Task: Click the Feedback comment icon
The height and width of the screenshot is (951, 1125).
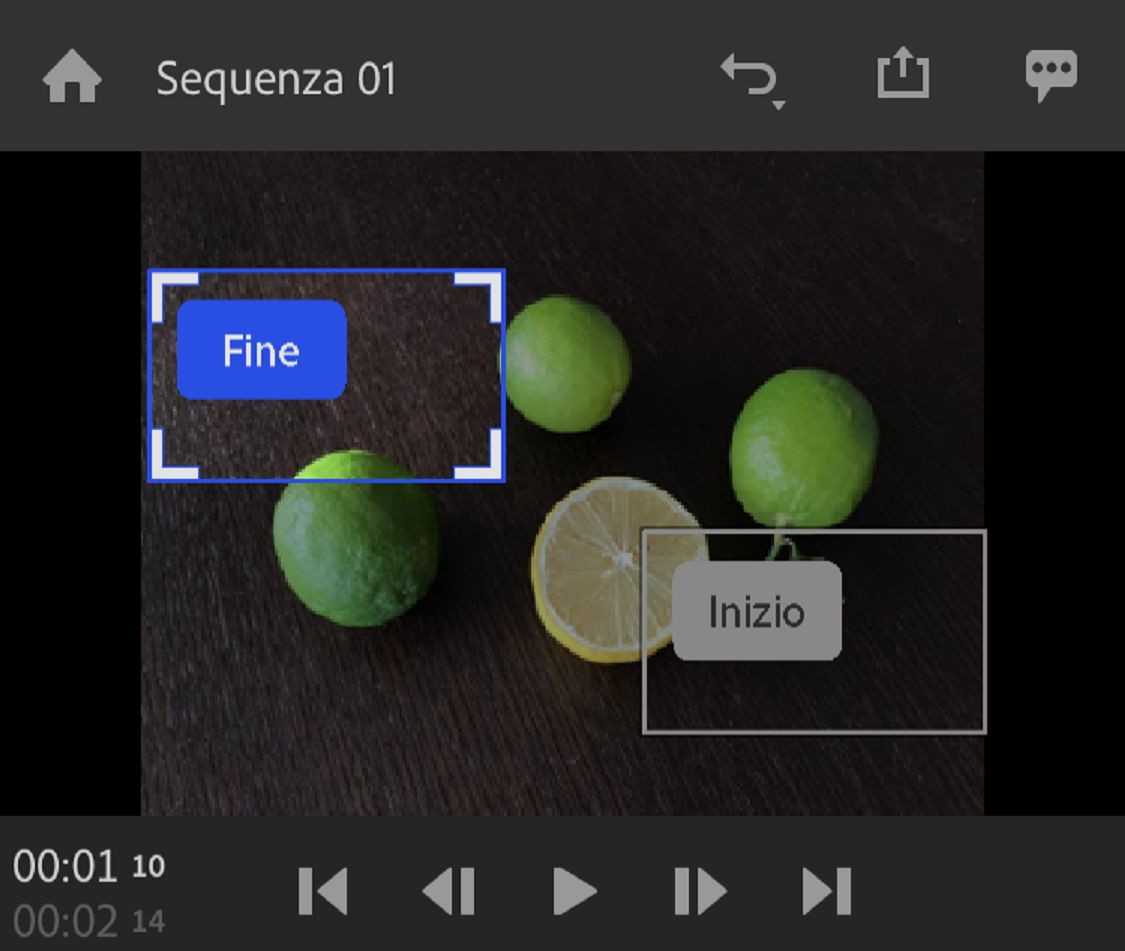Action: coord(1052,75)
